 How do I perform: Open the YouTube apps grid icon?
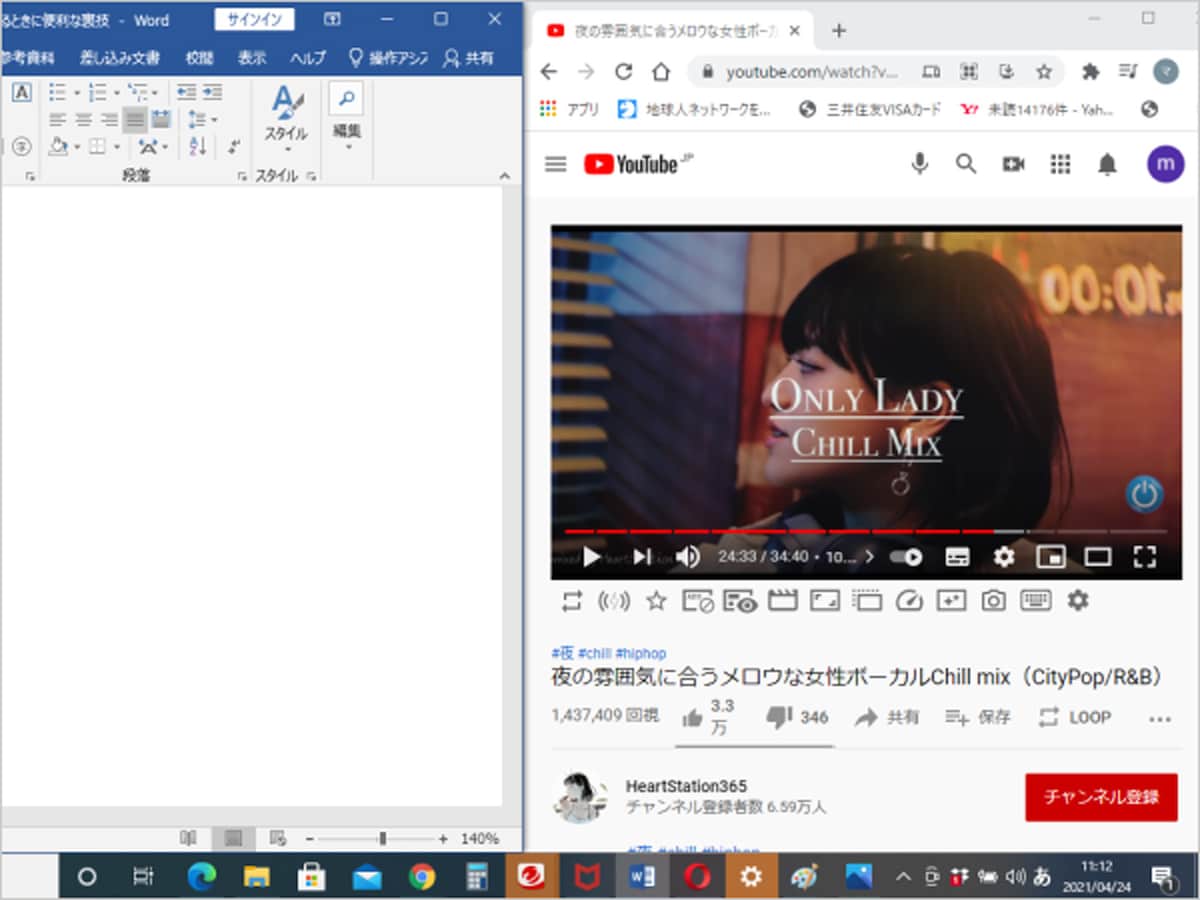coord(1060,164)
